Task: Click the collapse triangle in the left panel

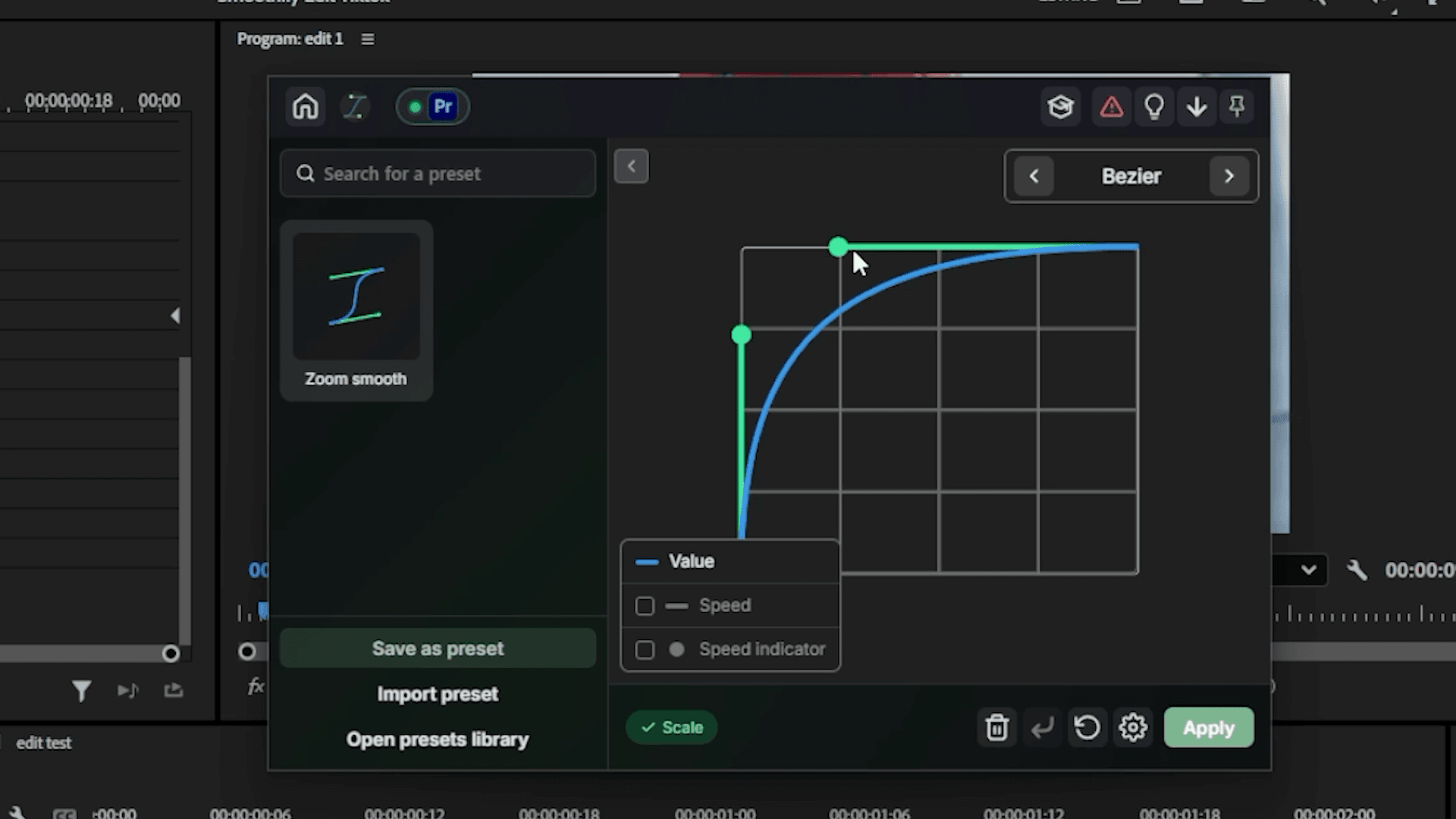Action: pos(175,315)
